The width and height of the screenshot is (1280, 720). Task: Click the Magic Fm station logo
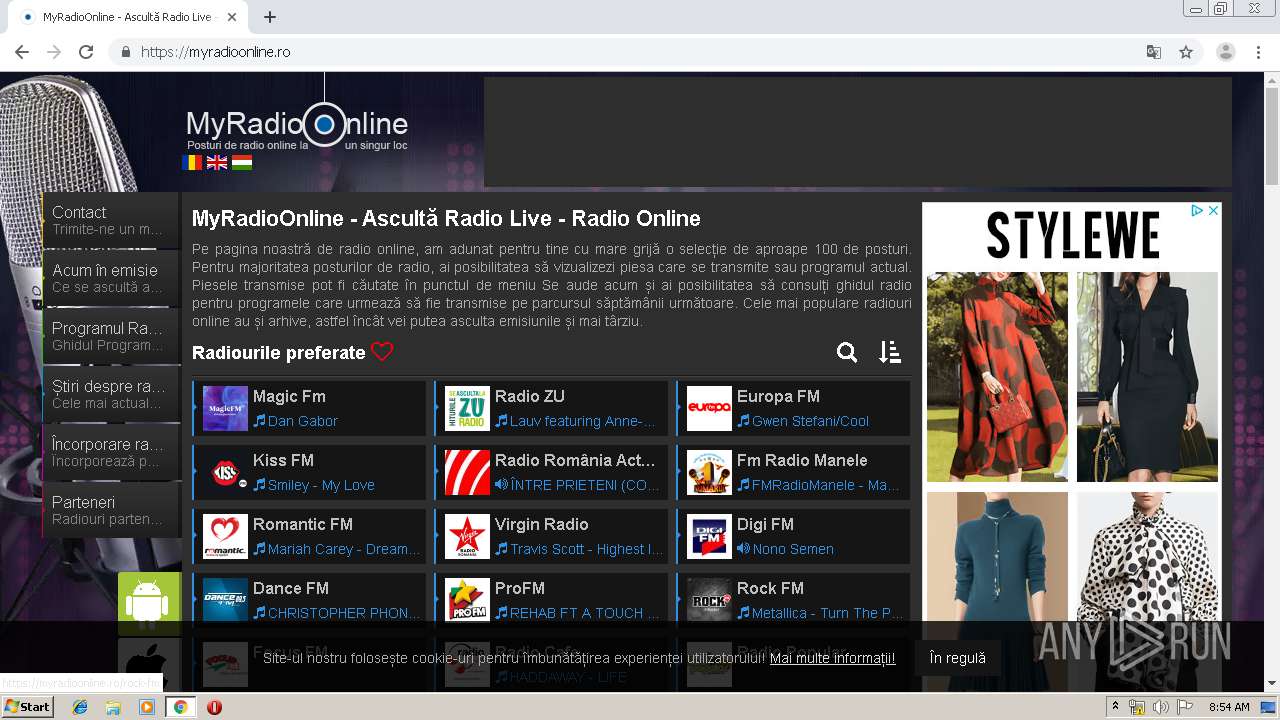(x=225, y=409)
